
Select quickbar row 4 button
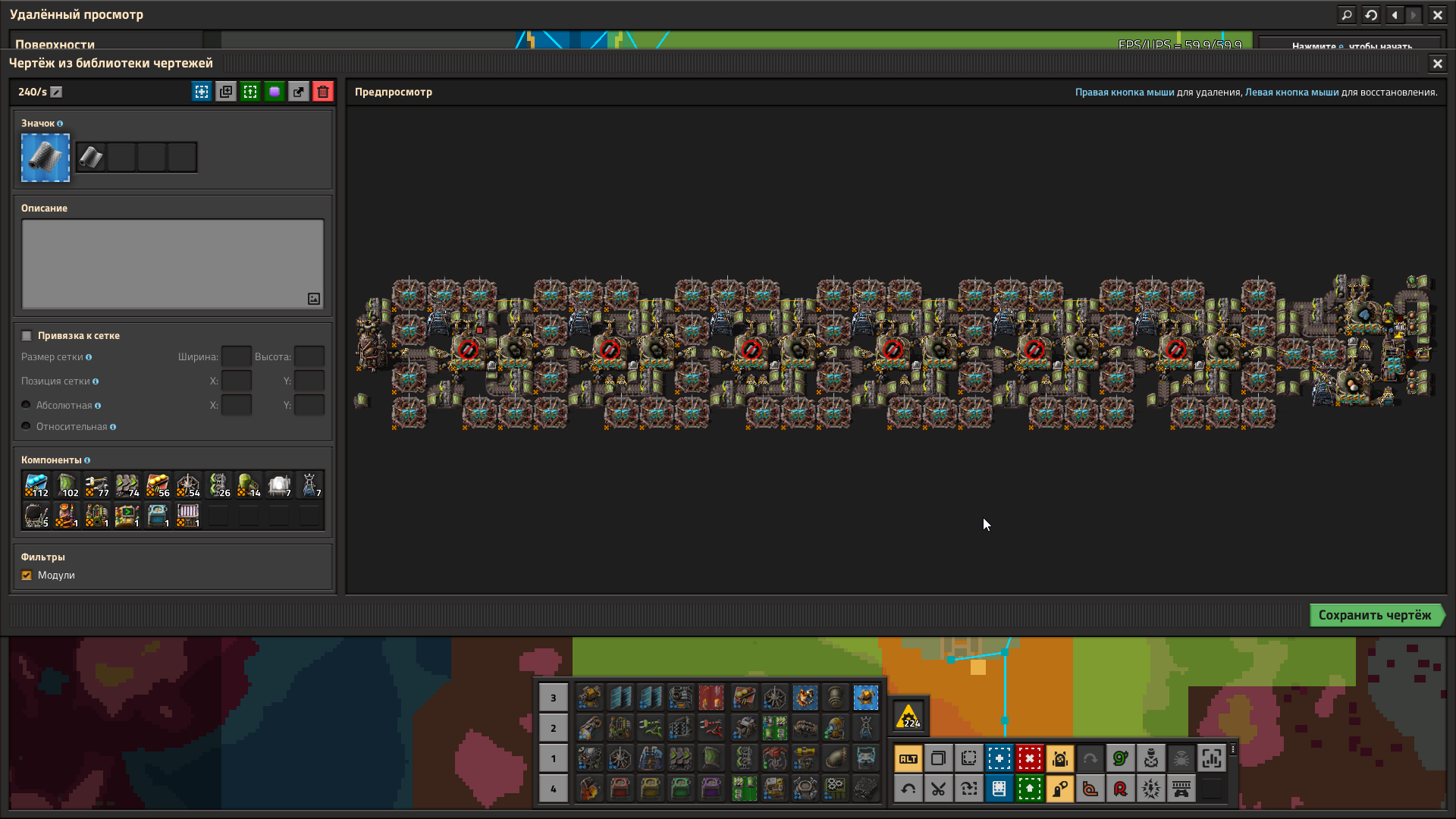pyautogui.click(x=554, y=789)
